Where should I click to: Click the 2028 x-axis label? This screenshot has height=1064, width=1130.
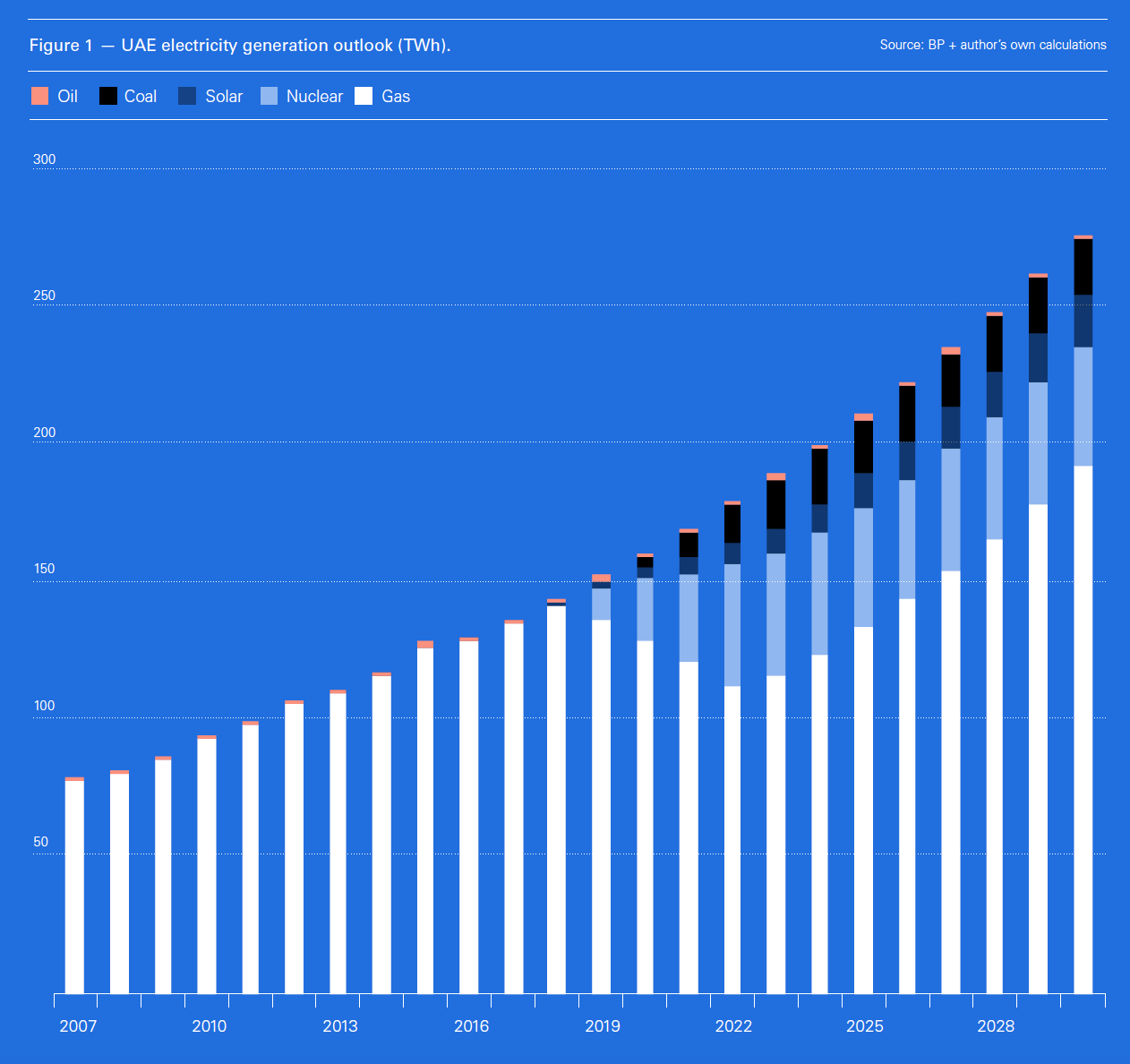pyautogui.click(x=996, y=1026)
